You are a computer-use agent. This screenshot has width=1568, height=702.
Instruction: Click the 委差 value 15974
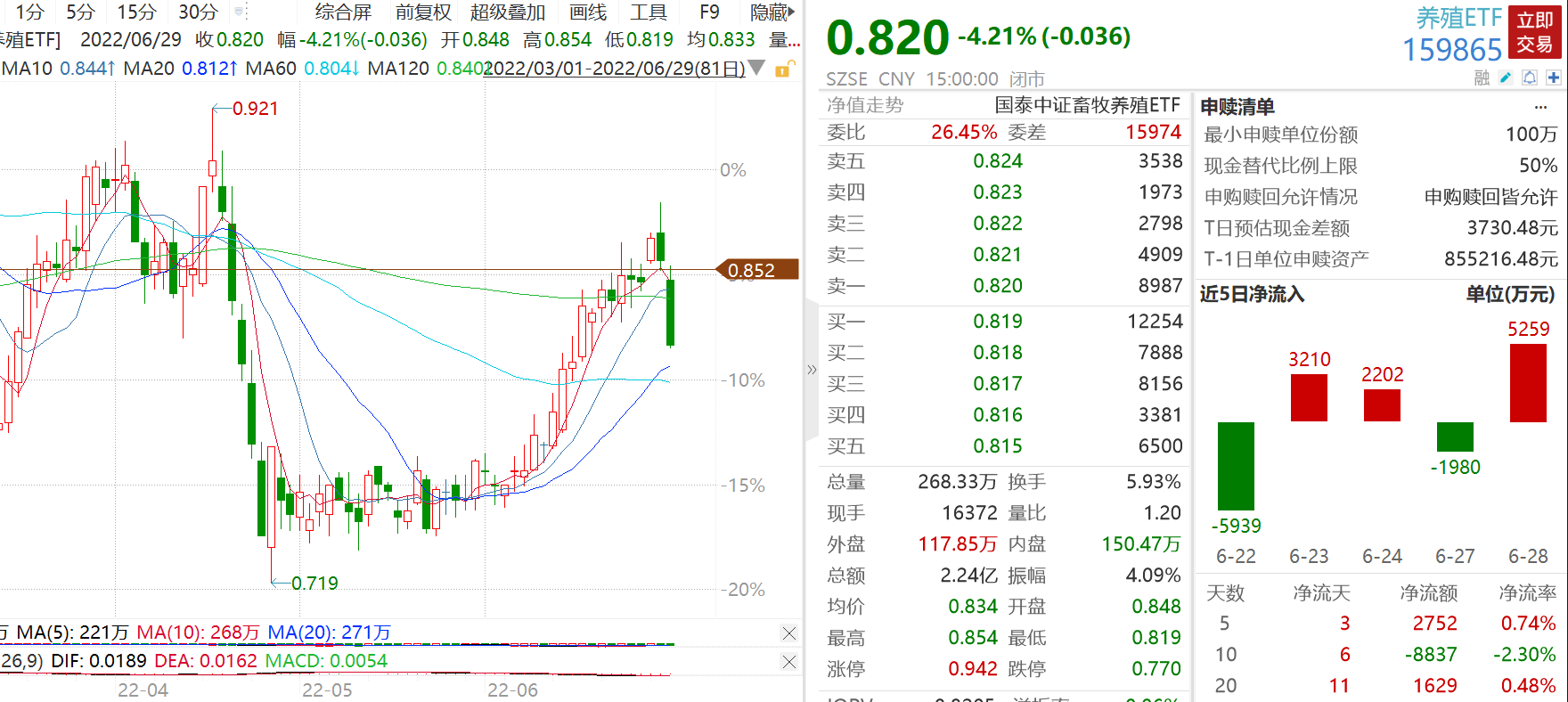(1154, 132)
